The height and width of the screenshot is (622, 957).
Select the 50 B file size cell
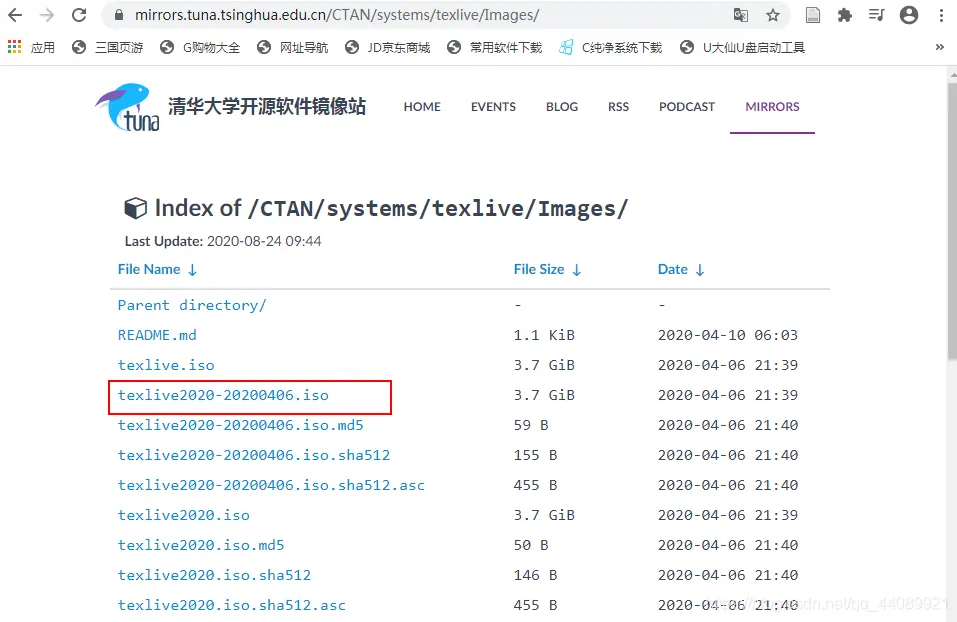click(531, 544)
